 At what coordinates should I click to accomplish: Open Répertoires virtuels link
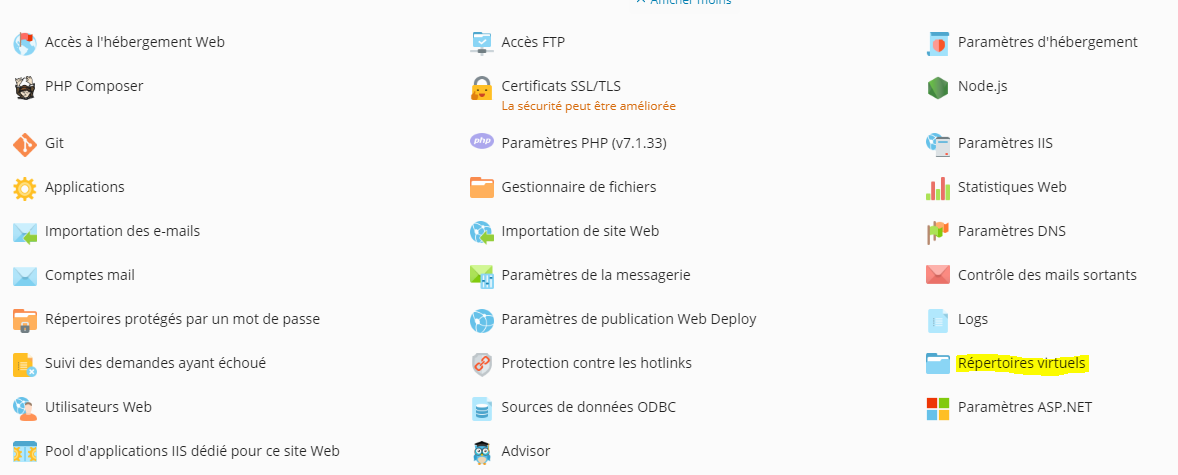tap(1022, 363)
